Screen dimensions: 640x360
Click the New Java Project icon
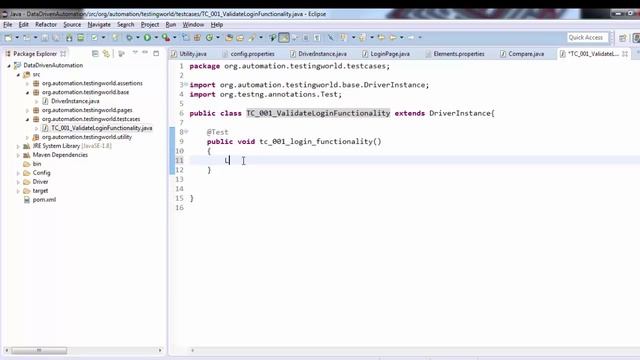(x=186, y=38)
